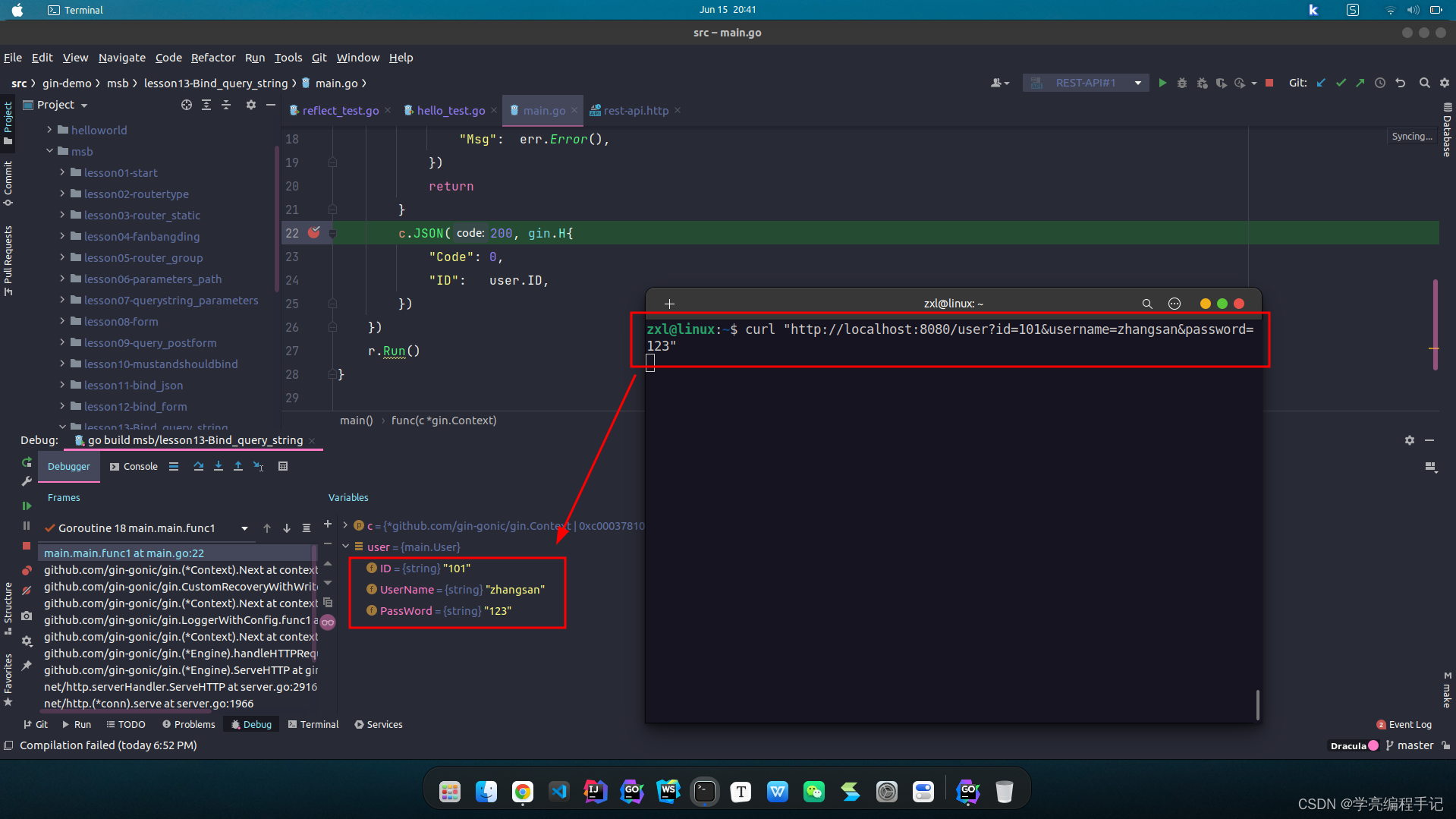Resume program in debugger
Viewport: 1456px width, 819px height.
tap(27, 506)
